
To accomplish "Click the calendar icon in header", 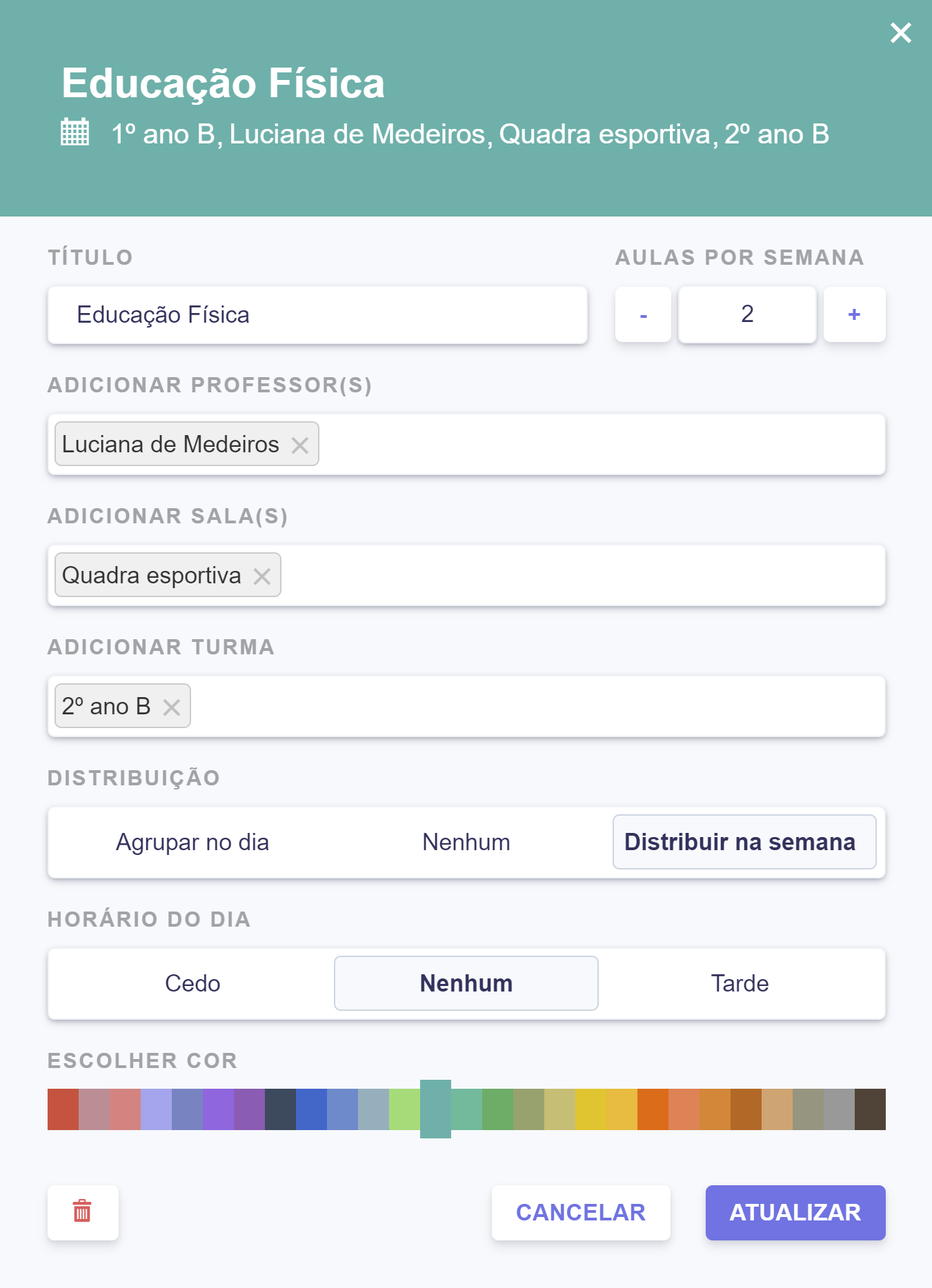I will point(75,132).
